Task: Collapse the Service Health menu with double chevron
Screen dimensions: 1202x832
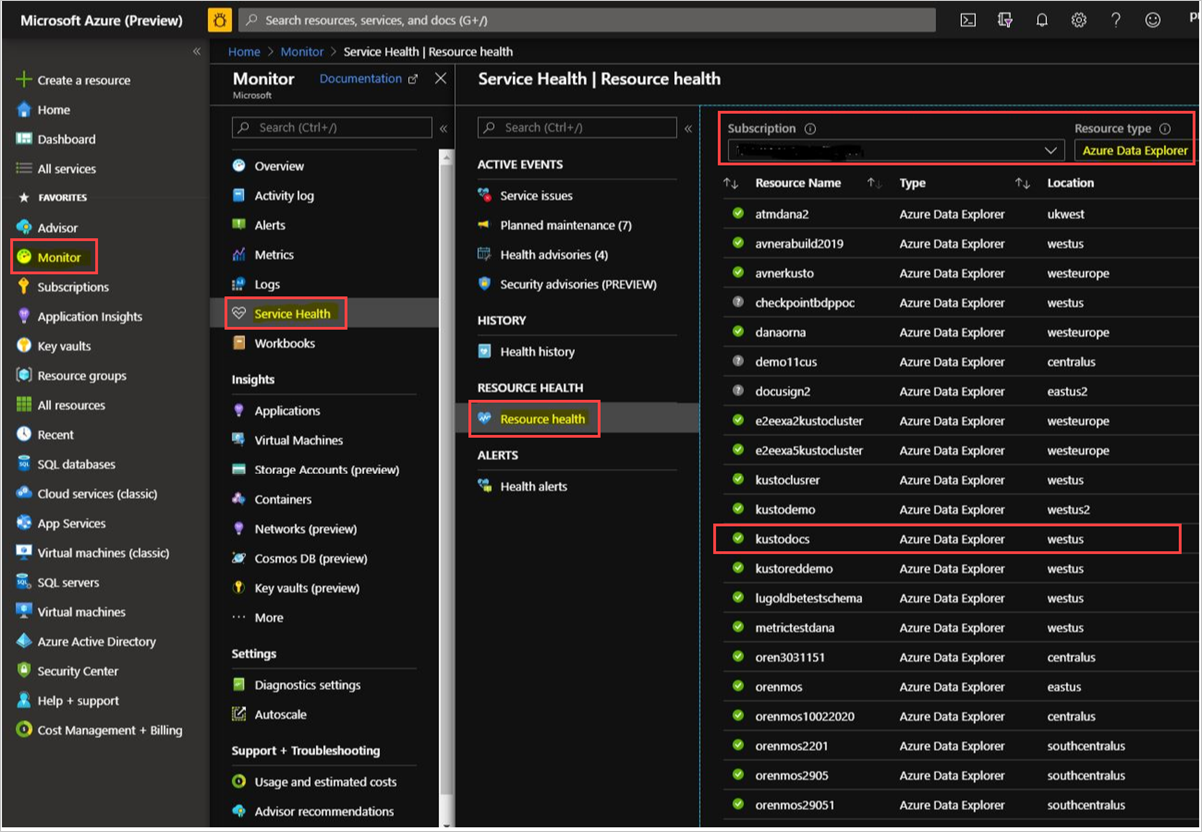Action: tap(688, 128)
